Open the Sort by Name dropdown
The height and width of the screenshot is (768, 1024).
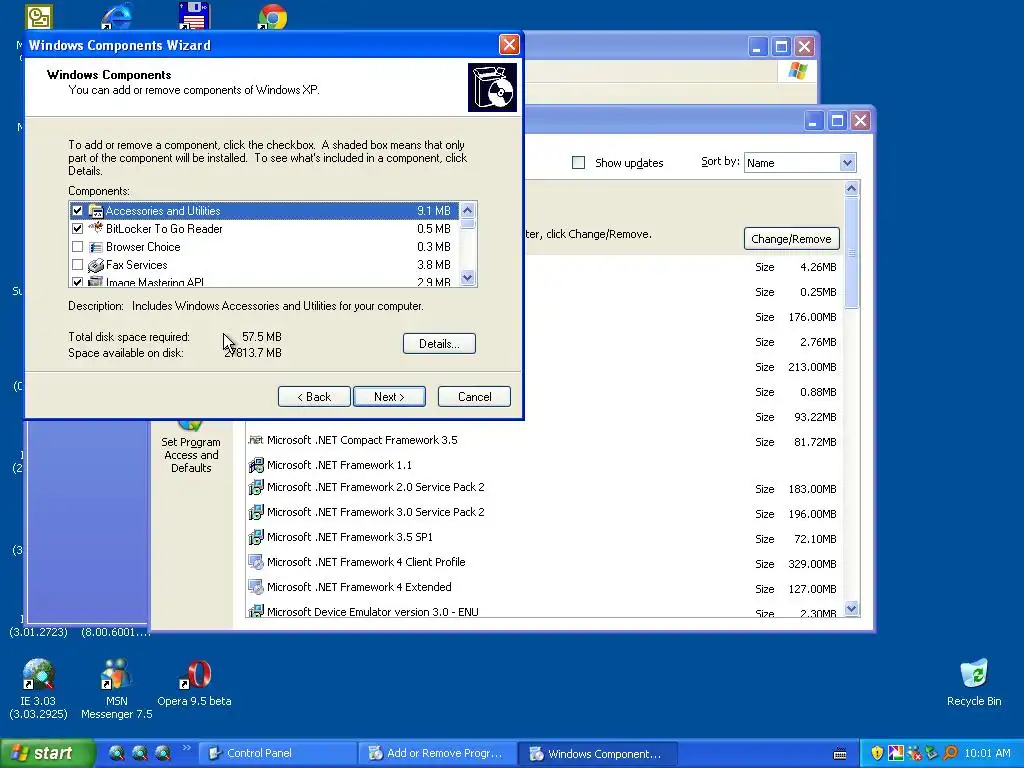coord(847,163)
